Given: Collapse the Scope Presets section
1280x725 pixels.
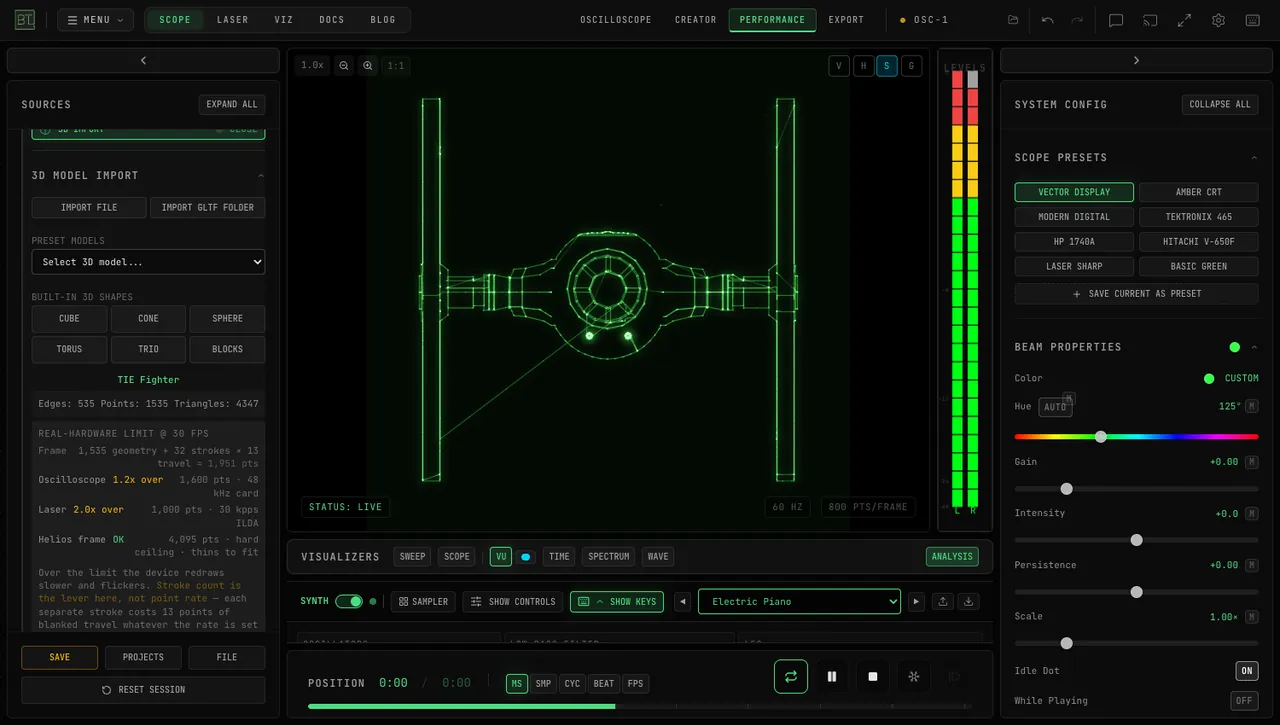Looking at the screenshot, I should click(1254, 158).
